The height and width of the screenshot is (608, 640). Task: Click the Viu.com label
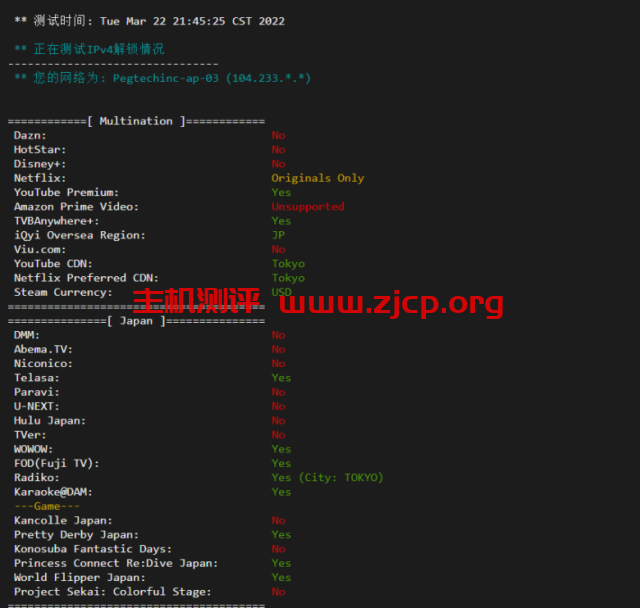click(x=40, y=249)
